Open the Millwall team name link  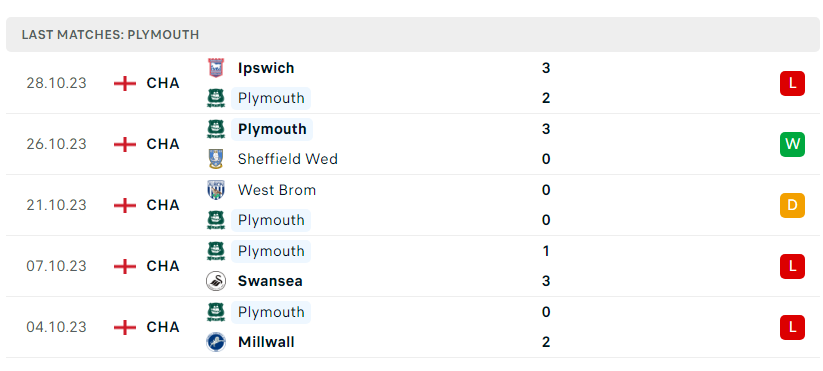266,342
